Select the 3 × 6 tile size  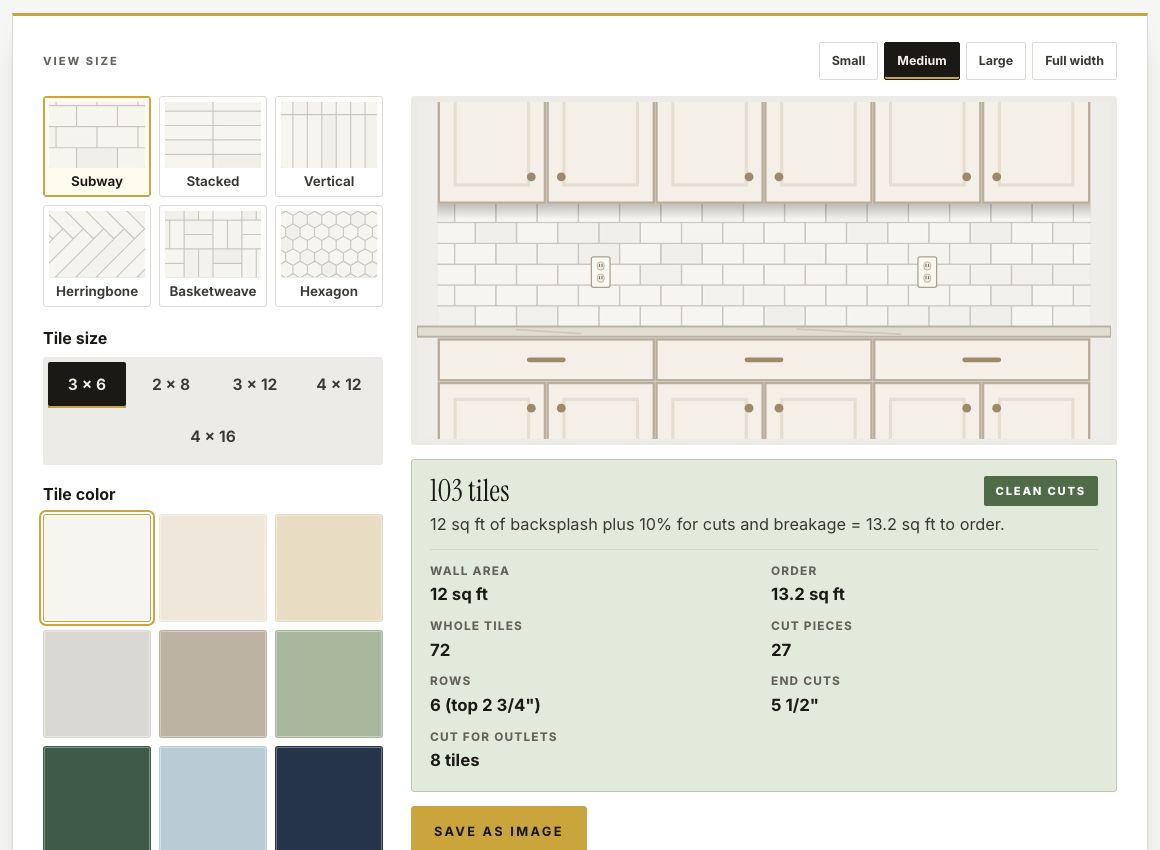87,385
